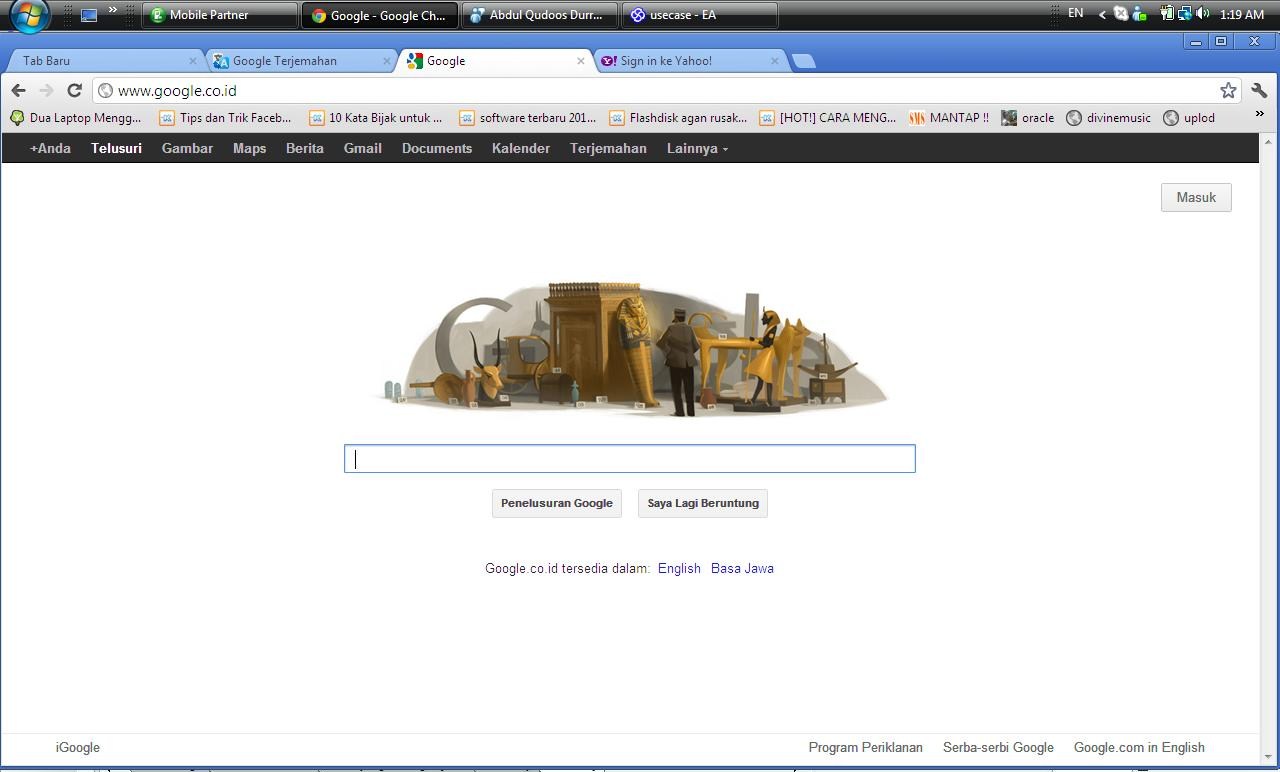This screenshot has height=772, width=1280.
Task: Click Show Desktop quick launch icon
Action: tap(89, 15)
